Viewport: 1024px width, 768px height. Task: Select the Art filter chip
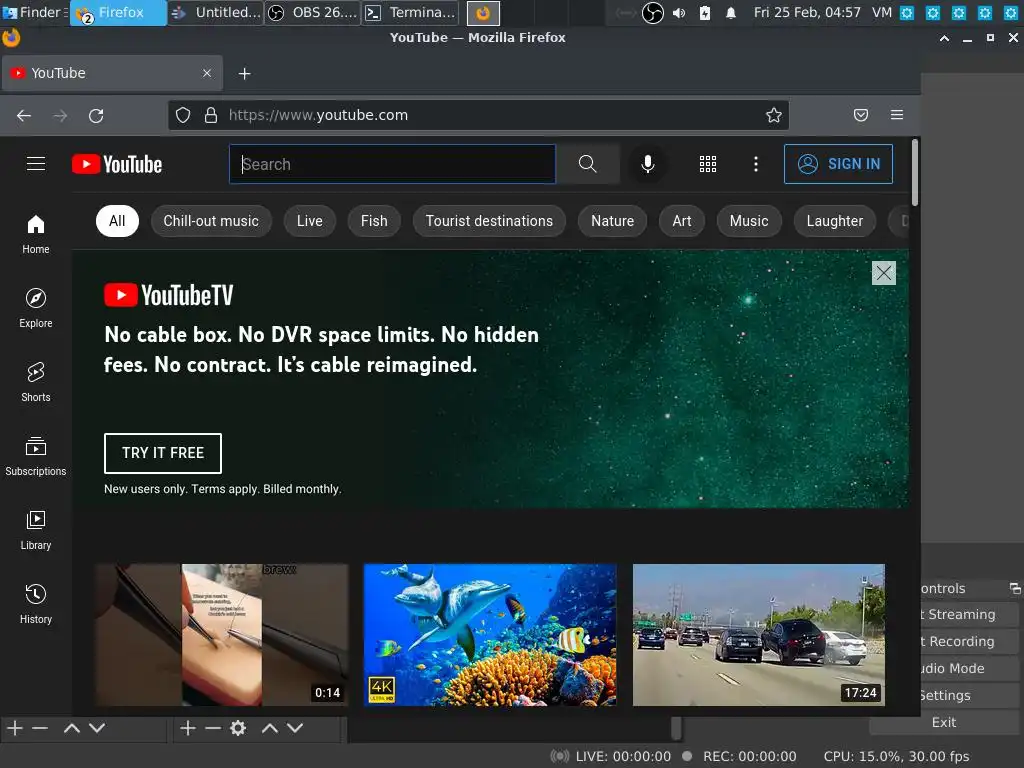click(682, 221)
